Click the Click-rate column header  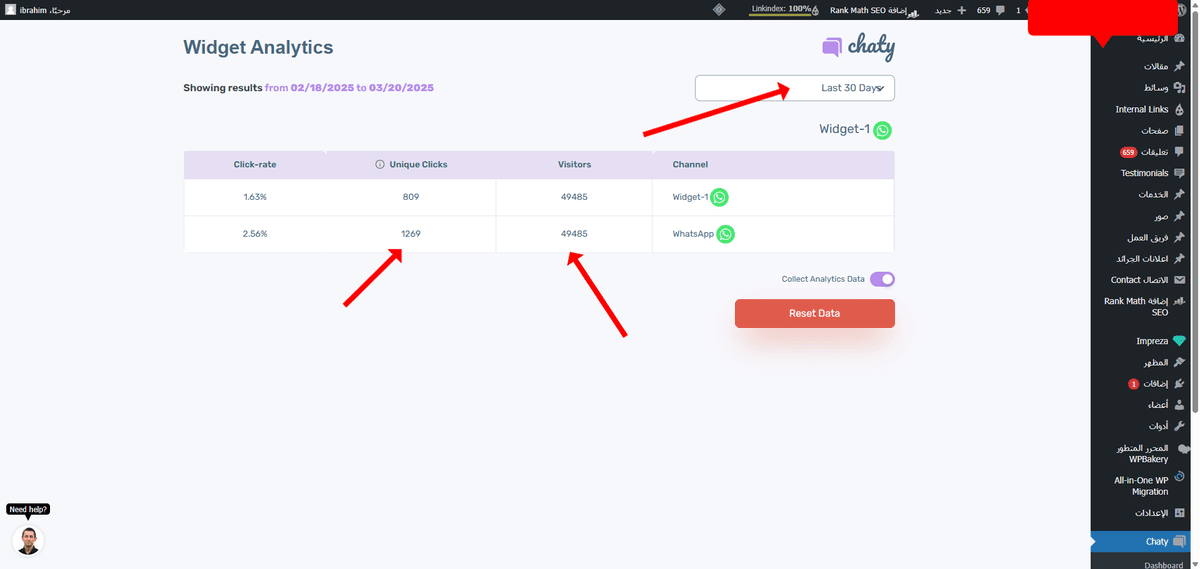click(255, 164)
